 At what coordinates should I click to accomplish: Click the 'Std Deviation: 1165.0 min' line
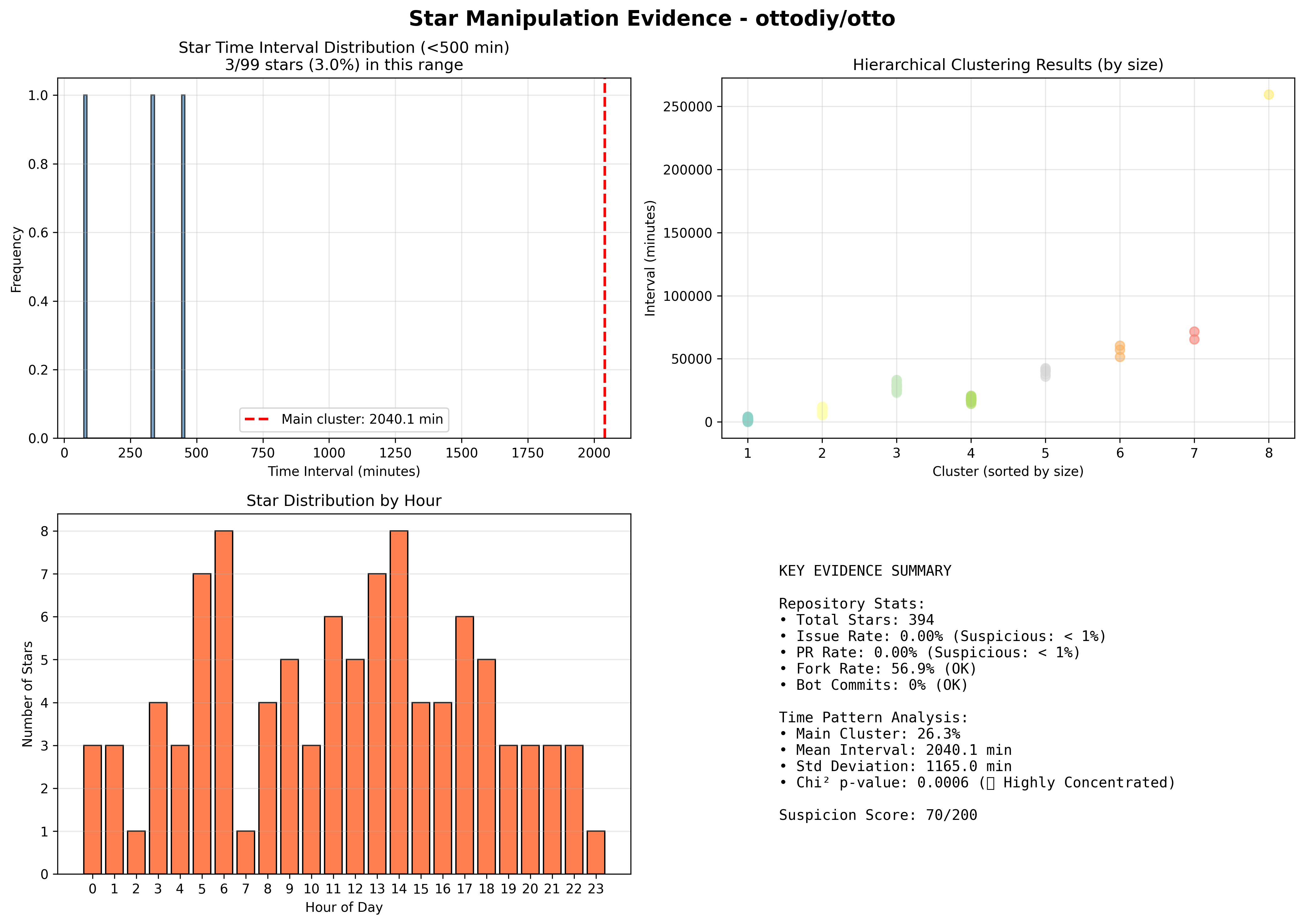coord(895,766)
